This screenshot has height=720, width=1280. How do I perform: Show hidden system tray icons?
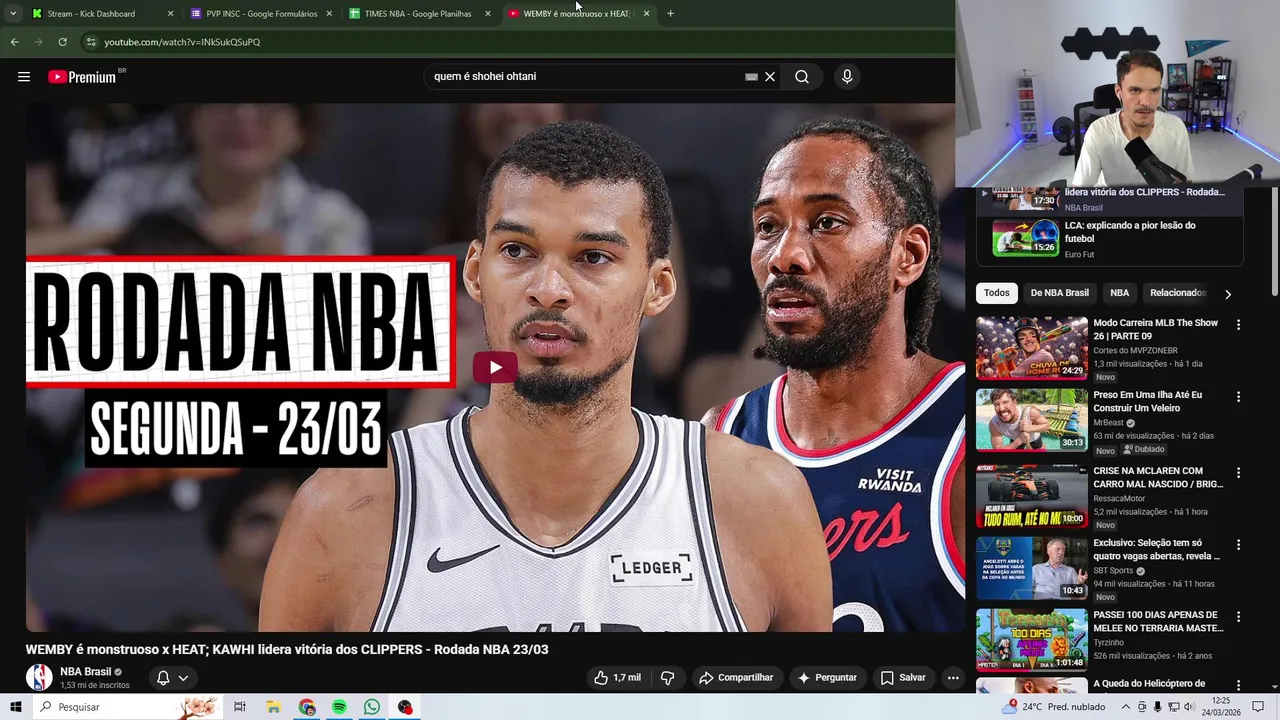pyautogui.click(x=1125, y=707)
